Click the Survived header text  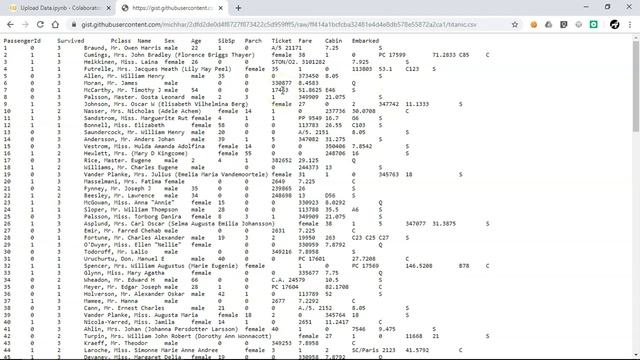click(71, 41)
